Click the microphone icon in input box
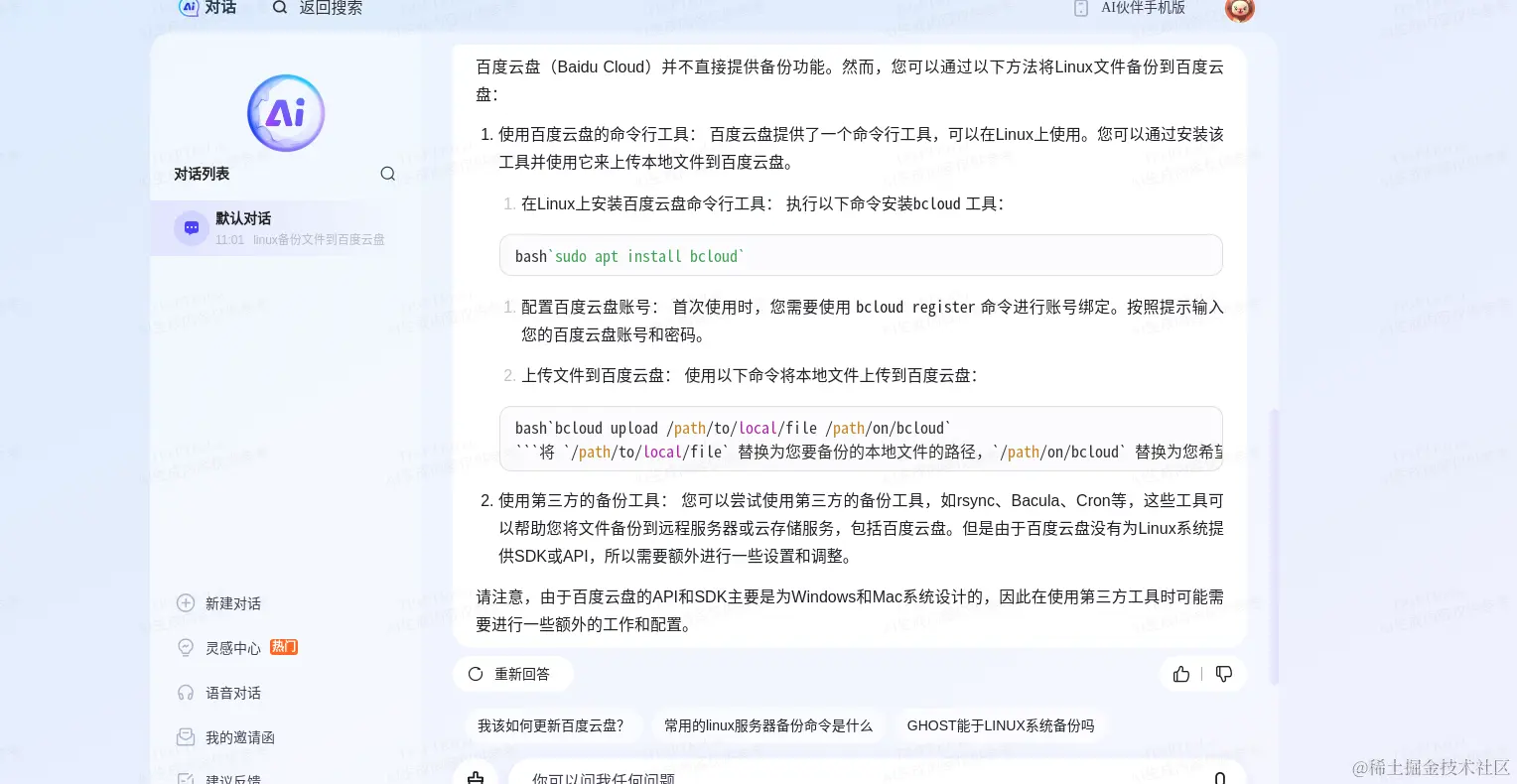Image resolution: width=1517 pixels, height=784 pixels. [1220, 778]
